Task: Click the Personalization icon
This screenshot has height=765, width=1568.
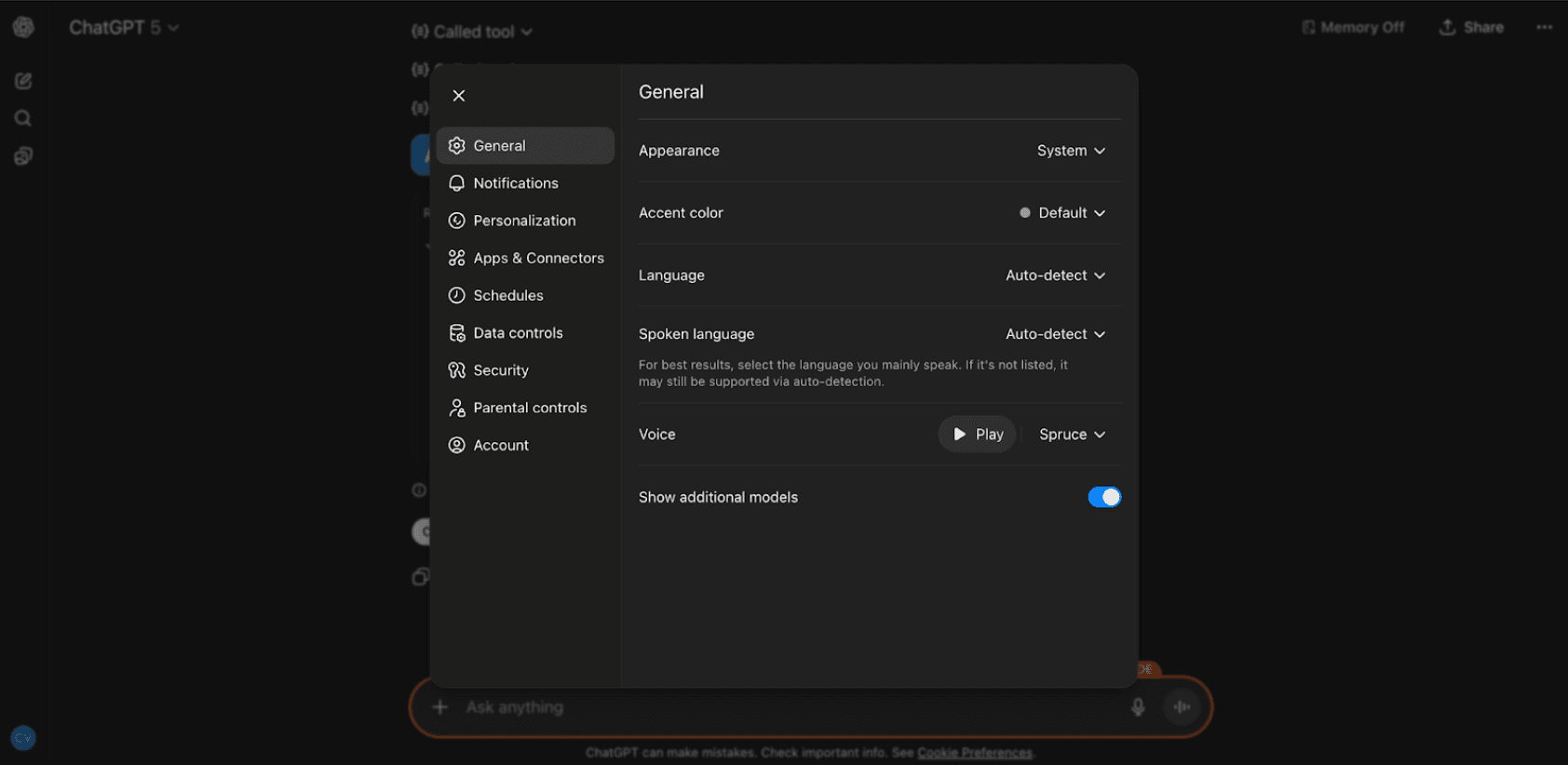Action: tap(456, 221)
